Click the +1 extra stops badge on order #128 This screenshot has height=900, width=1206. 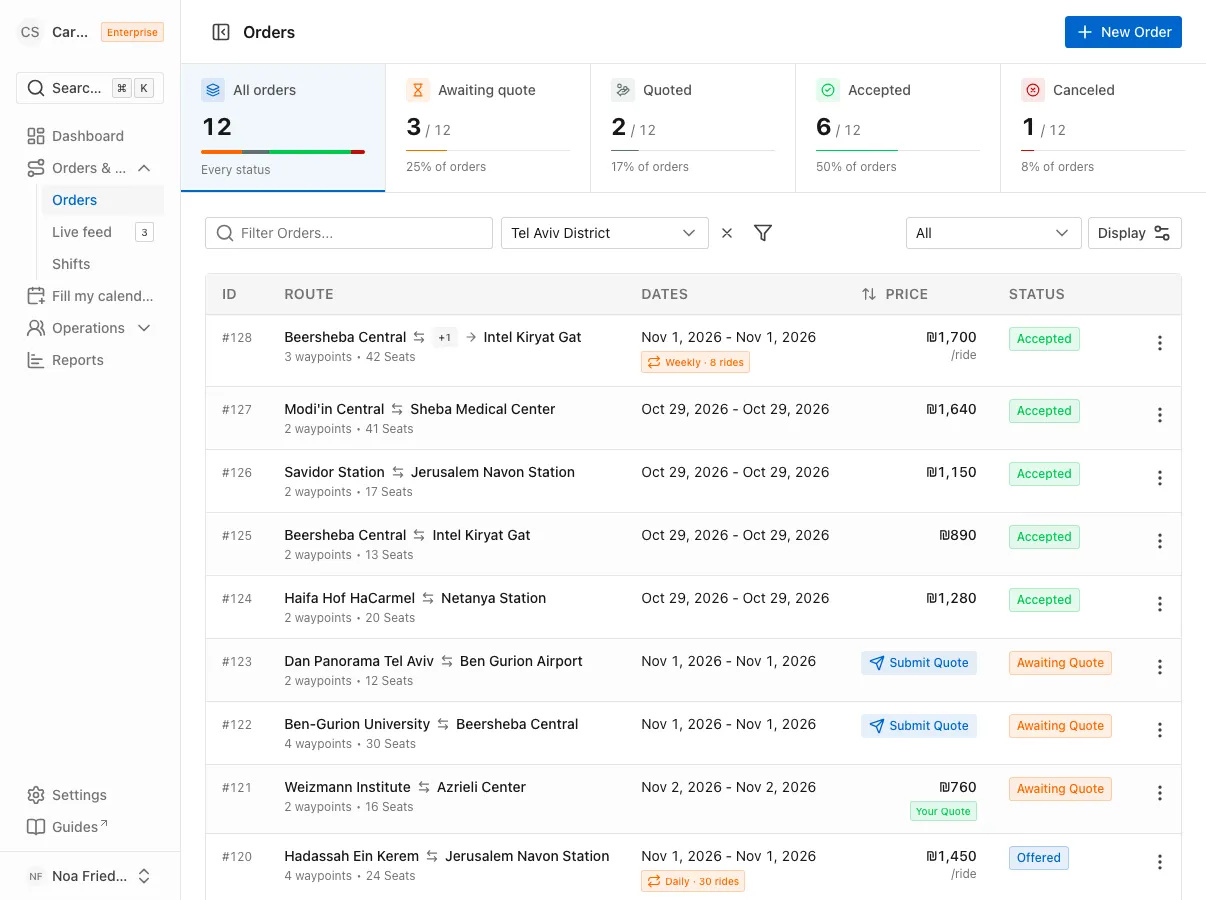pos(445,337)
